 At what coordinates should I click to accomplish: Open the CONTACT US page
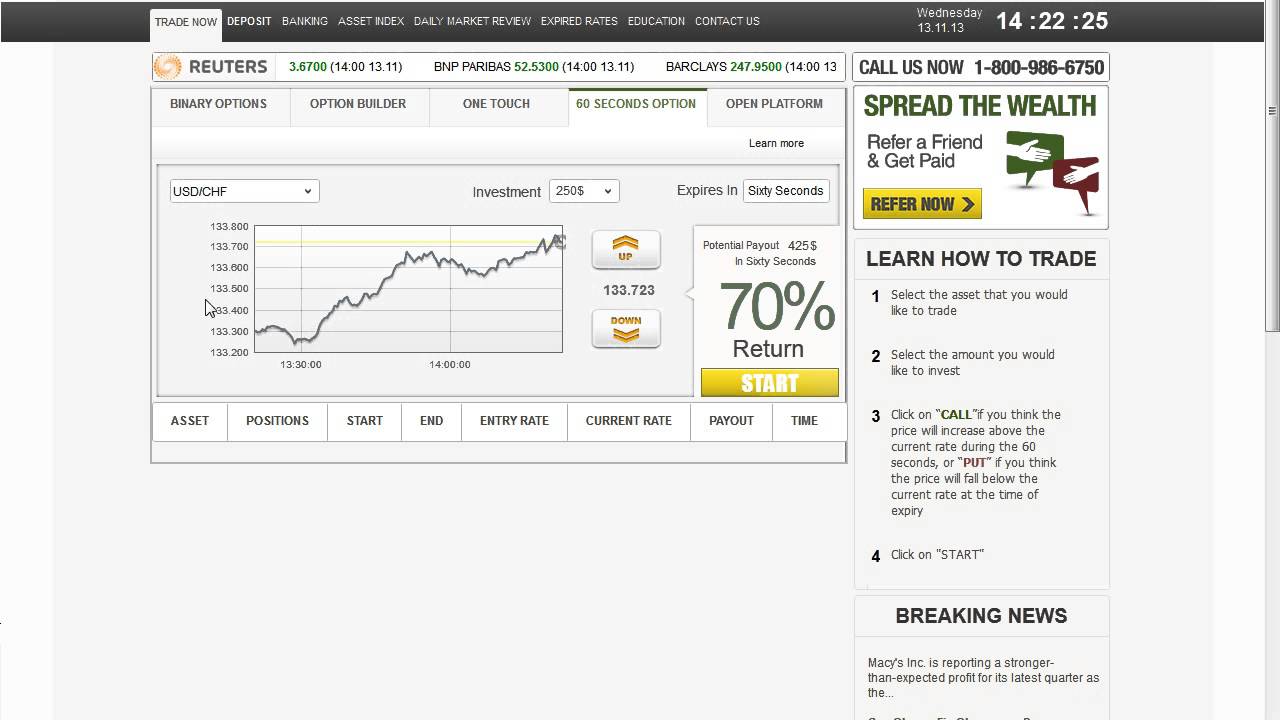[x=727, y=21]
